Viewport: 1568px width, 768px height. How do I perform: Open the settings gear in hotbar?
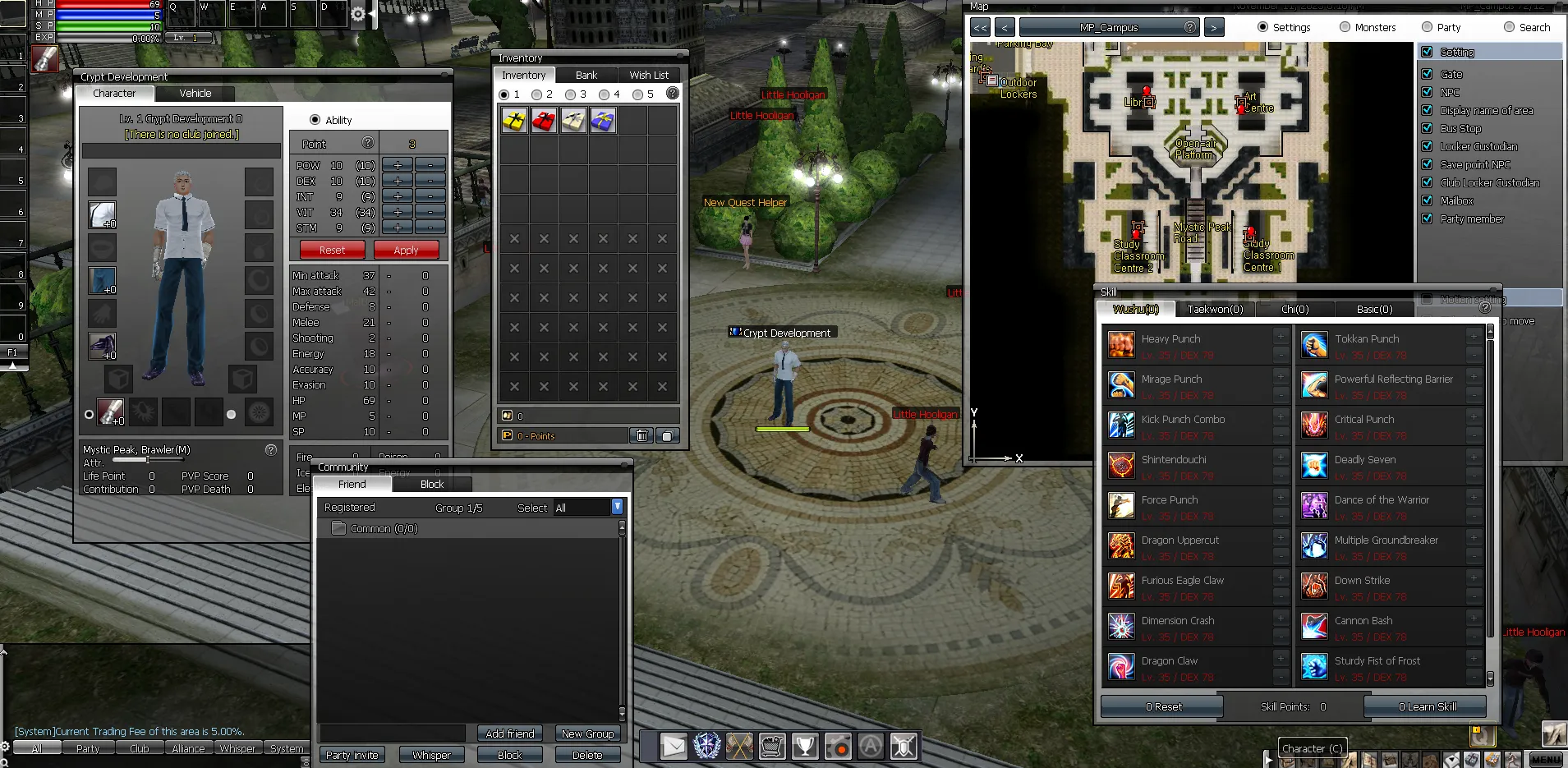[358, 14]
